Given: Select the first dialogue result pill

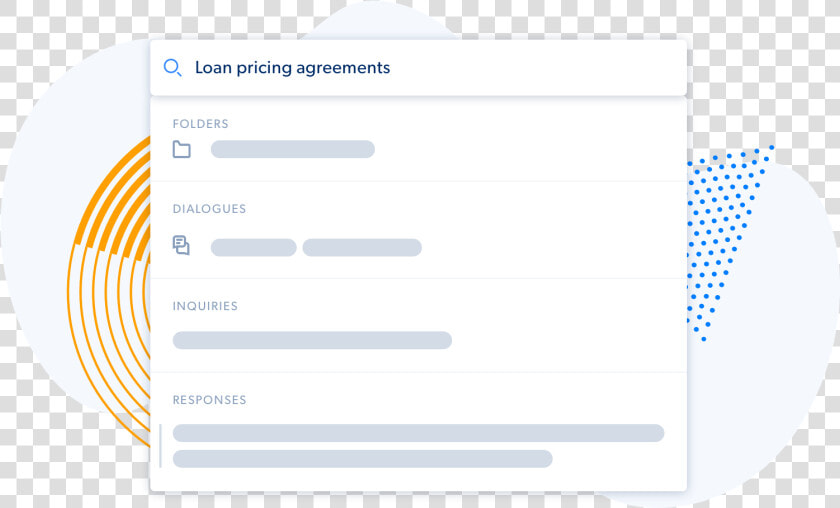Looking at the screenshot, I should click(253, 248).
